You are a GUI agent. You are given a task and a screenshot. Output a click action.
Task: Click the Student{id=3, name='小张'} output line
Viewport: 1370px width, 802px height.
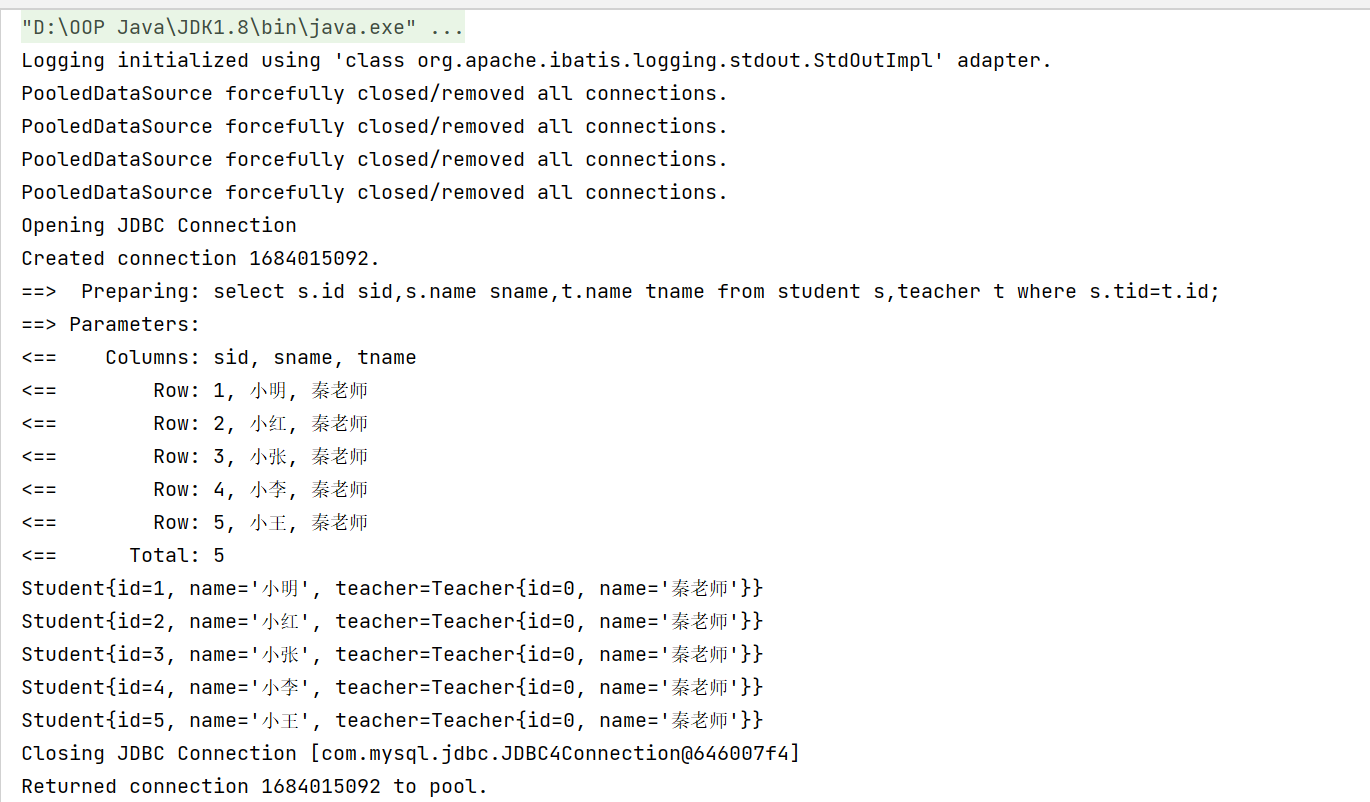[x=393, y=655]
